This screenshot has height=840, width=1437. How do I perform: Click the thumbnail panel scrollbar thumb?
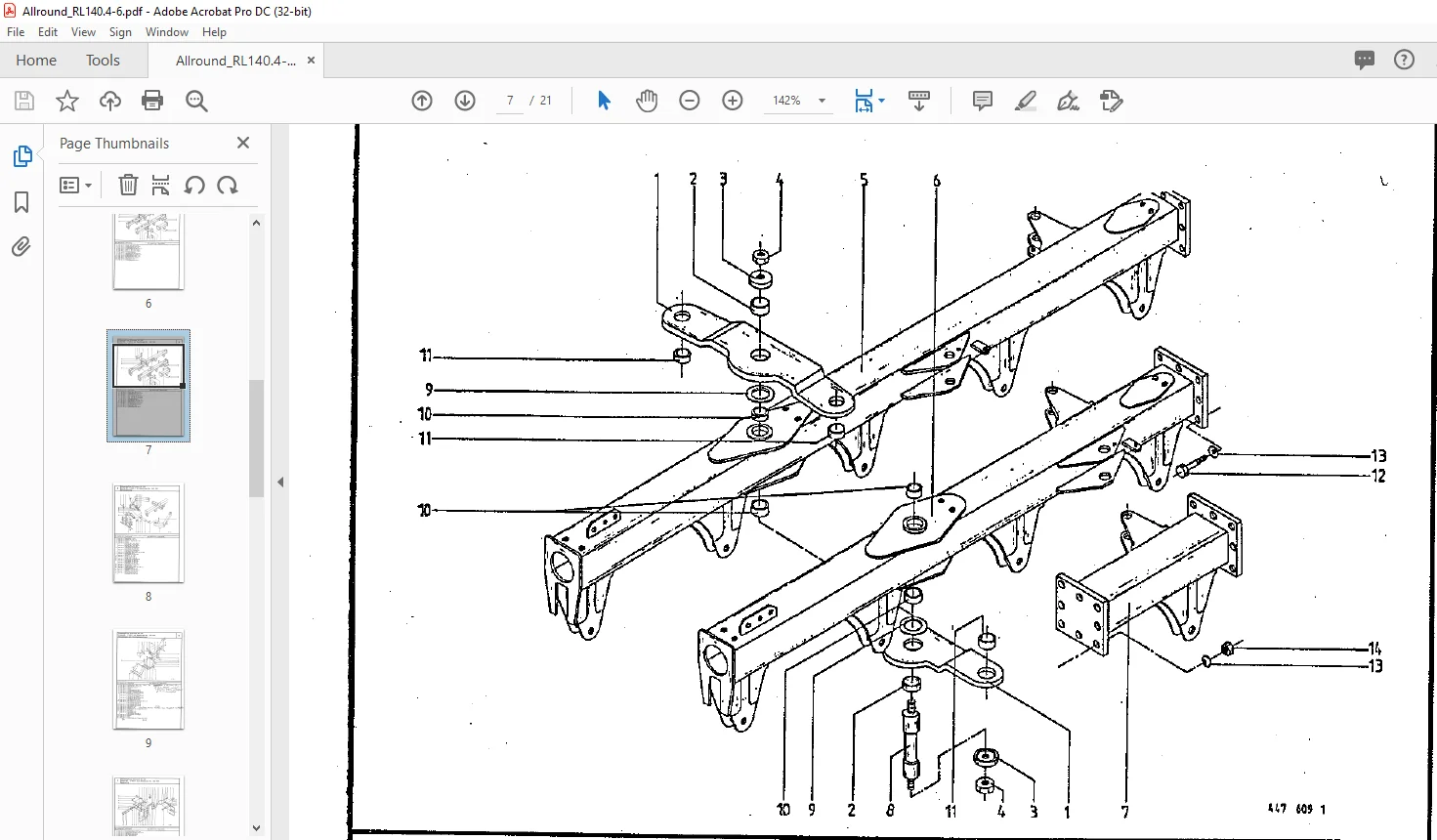point(256,438)
